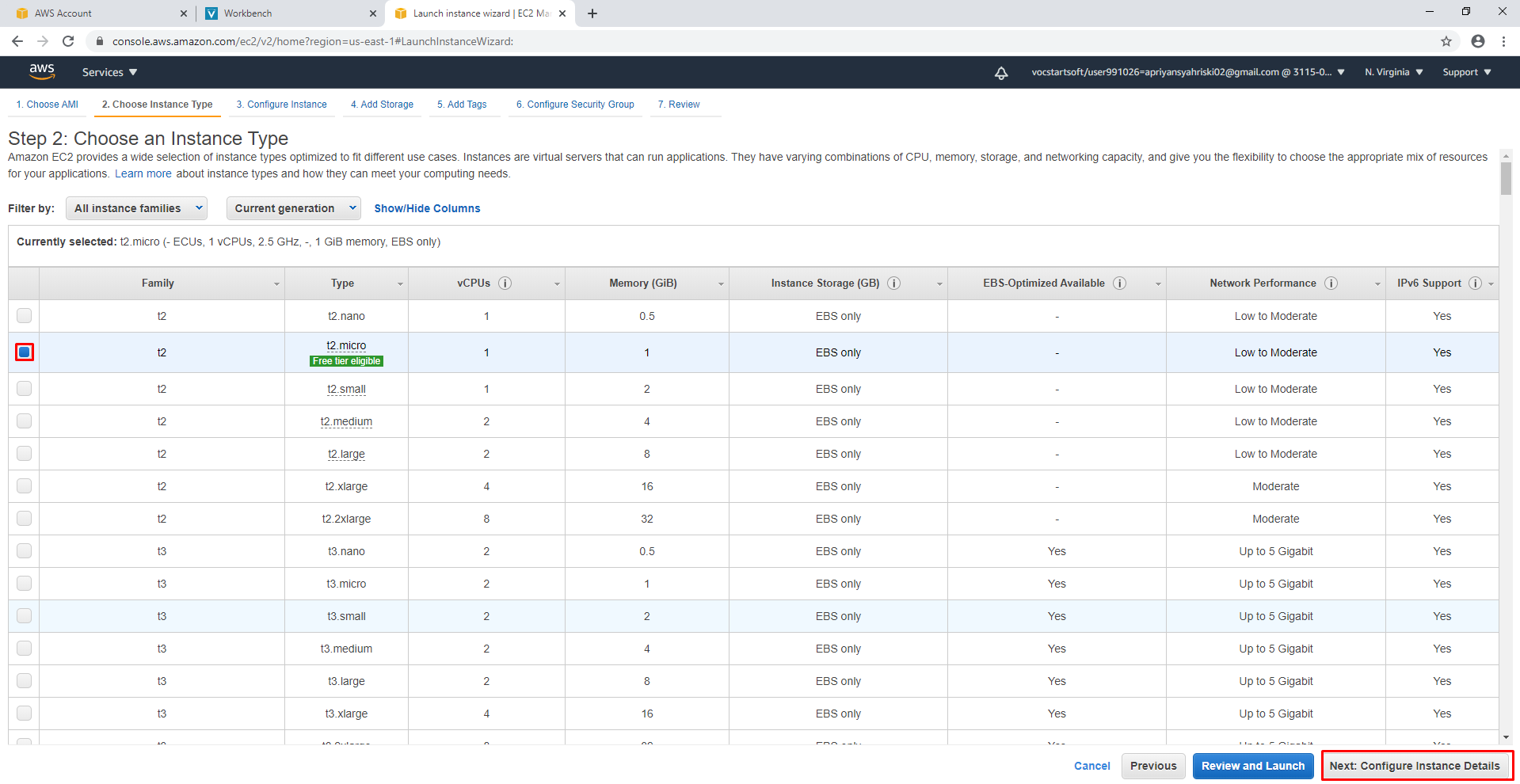The width and height of the screenshot is (1520, 784).
Task: View site info via the lock icon
Action: [100, 41]
